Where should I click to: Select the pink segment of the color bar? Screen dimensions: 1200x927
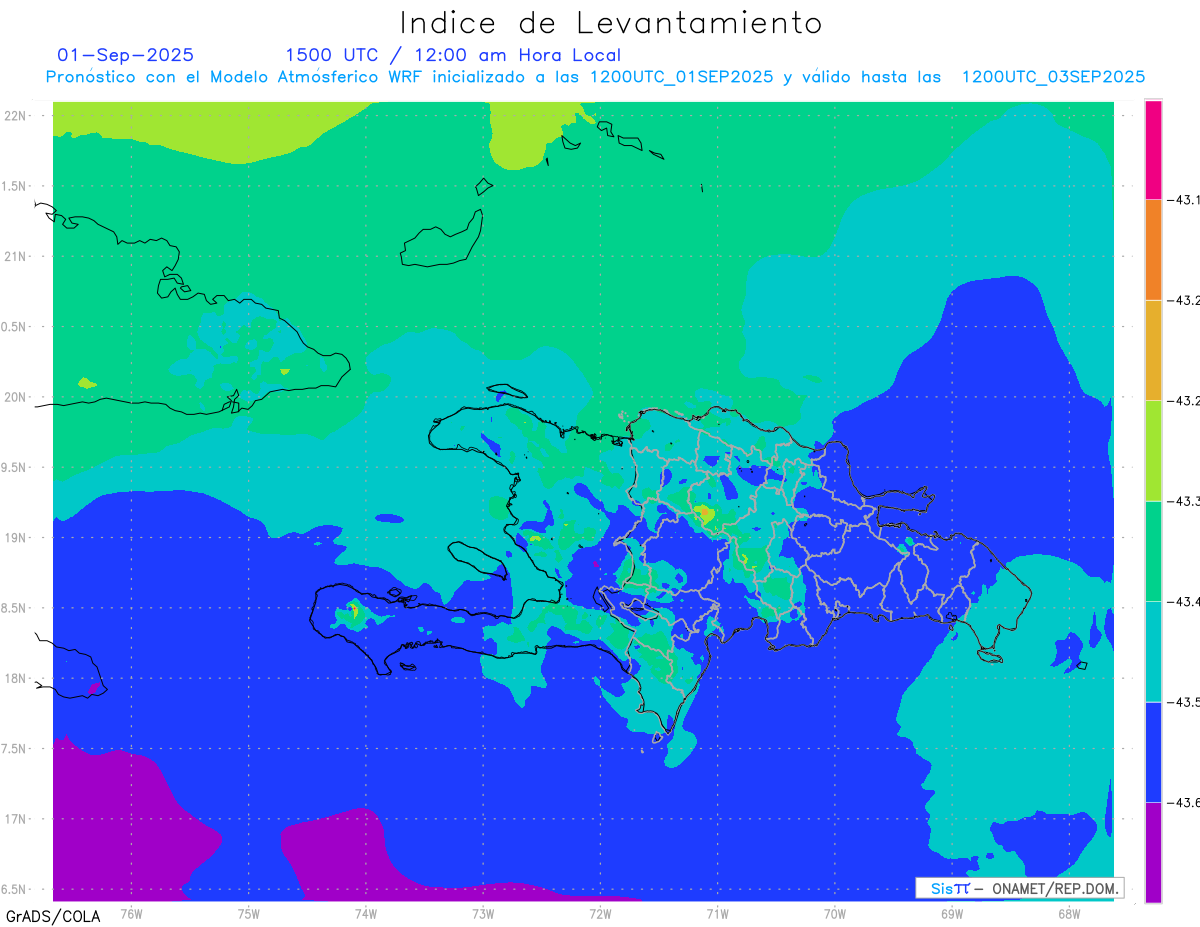(x=1154, y=150)
